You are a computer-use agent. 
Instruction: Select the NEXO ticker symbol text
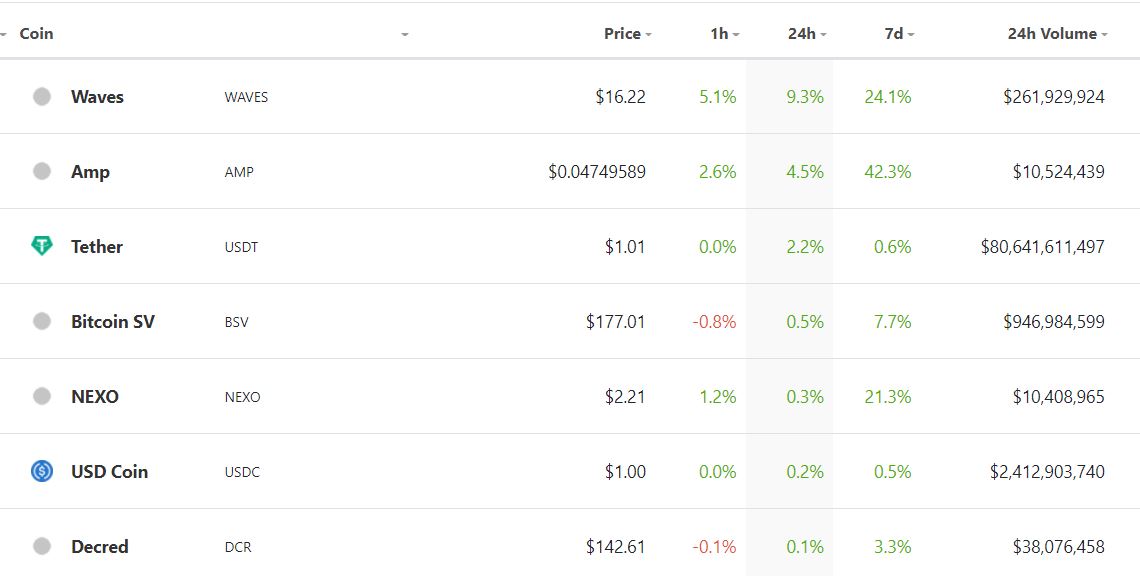[x=242, y=397]
